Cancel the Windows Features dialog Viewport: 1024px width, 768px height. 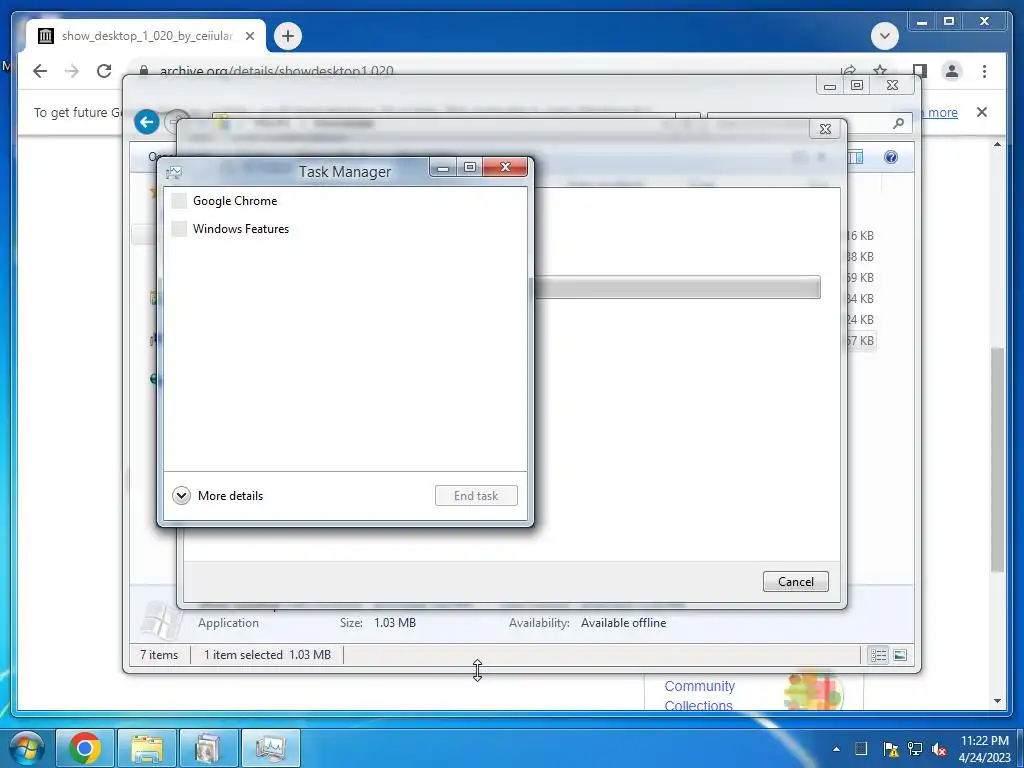pyautogui.click(x=795, y=582)
